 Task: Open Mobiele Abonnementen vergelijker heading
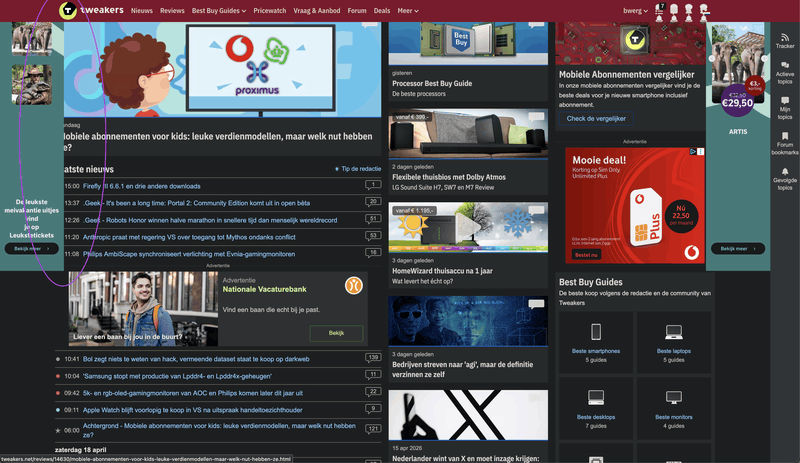(x=626, y=75)
